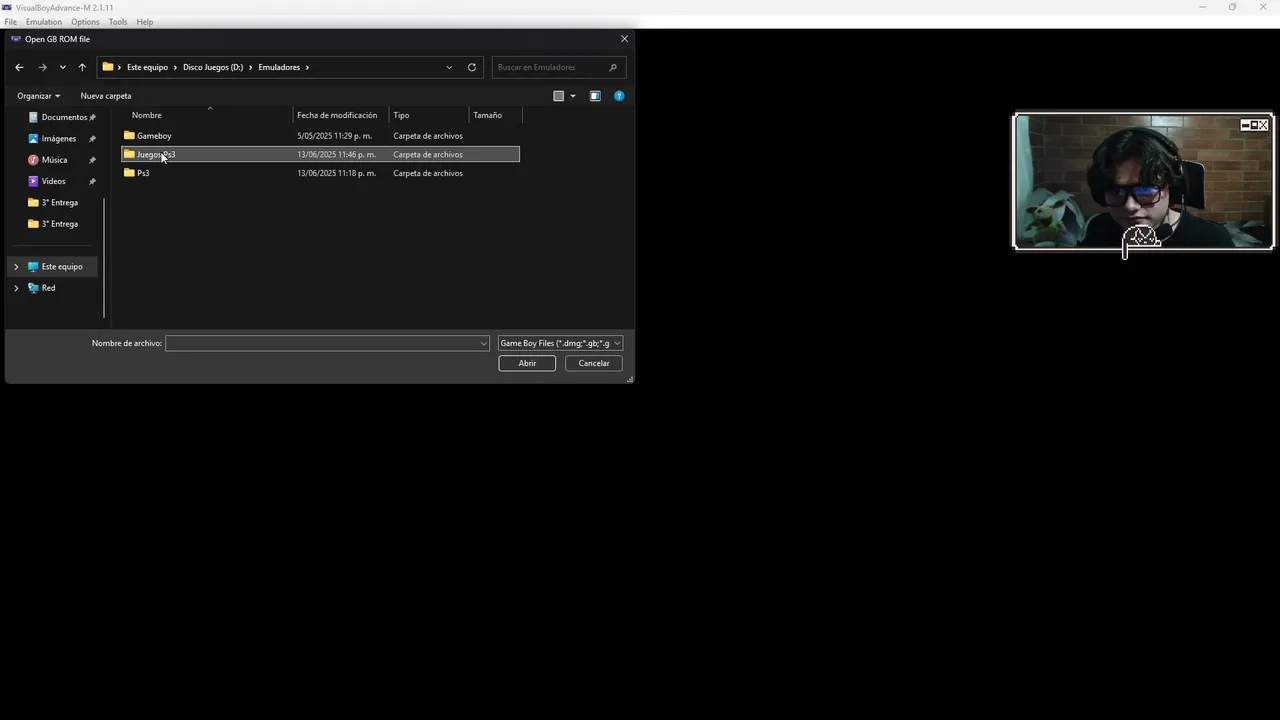Open the Tools menu

pos(118,22)
